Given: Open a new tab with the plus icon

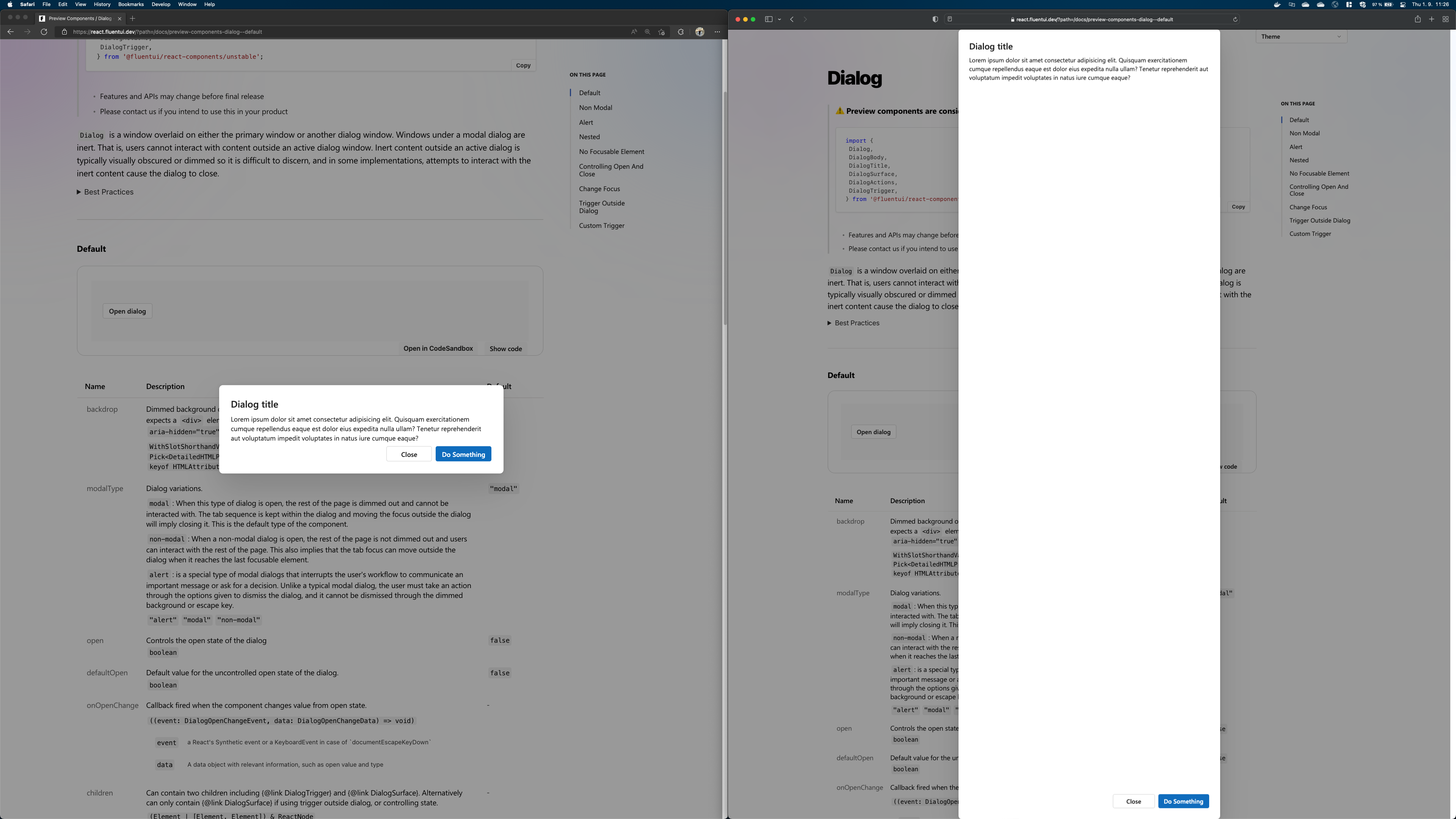Looking at the screenshot, I should point(1432,19).
